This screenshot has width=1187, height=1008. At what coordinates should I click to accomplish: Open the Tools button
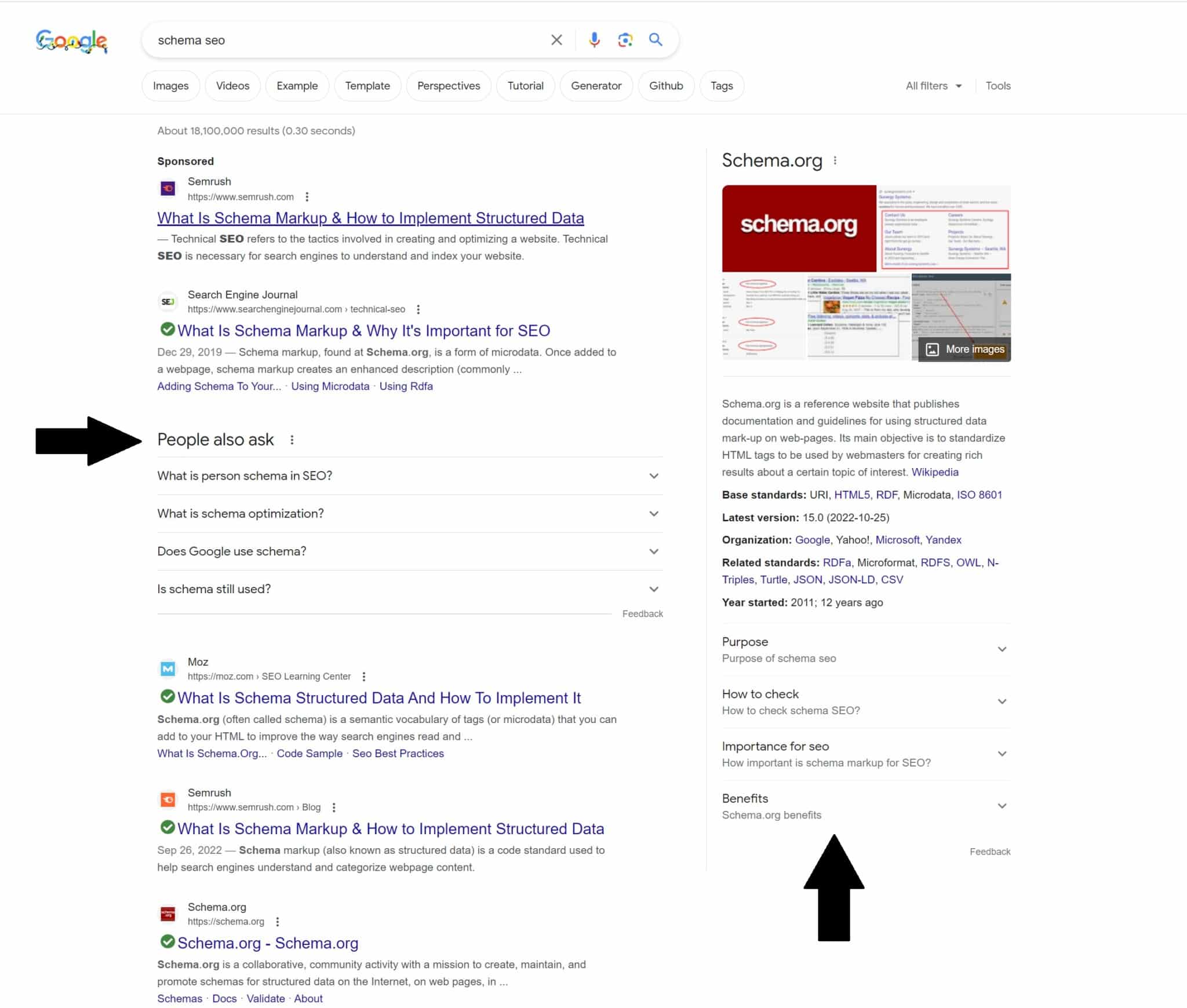pyautogui.click(x=998, y=86)
